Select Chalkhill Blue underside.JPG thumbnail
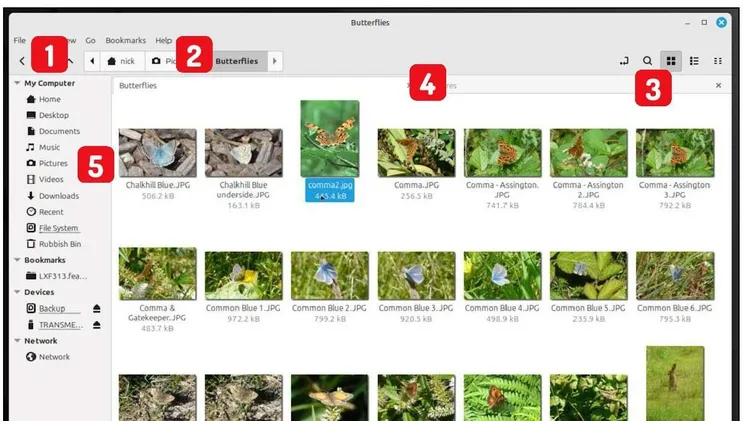750x421 pixels. coord(243,153)
